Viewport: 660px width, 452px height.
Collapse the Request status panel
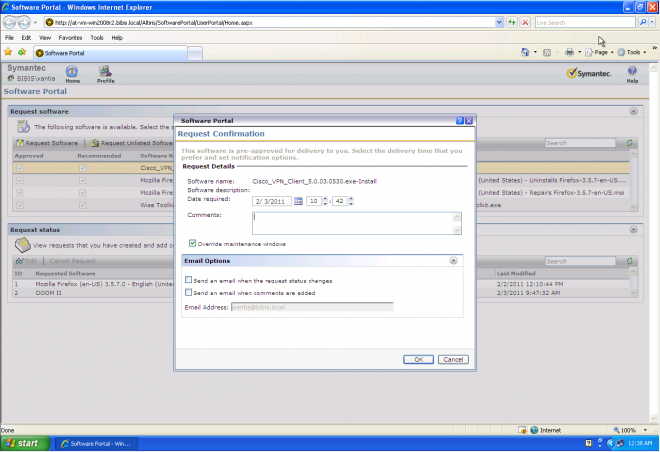point(633,229)
